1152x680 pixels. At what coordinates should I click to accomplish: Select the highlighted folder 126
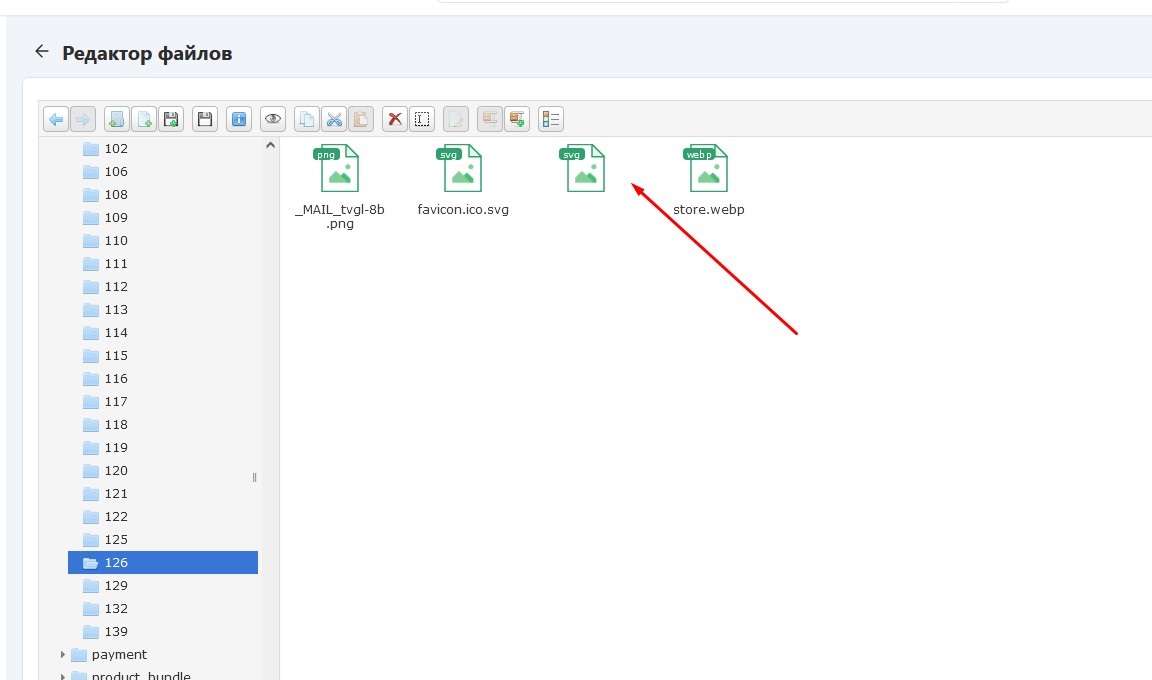tap(163, 563)
